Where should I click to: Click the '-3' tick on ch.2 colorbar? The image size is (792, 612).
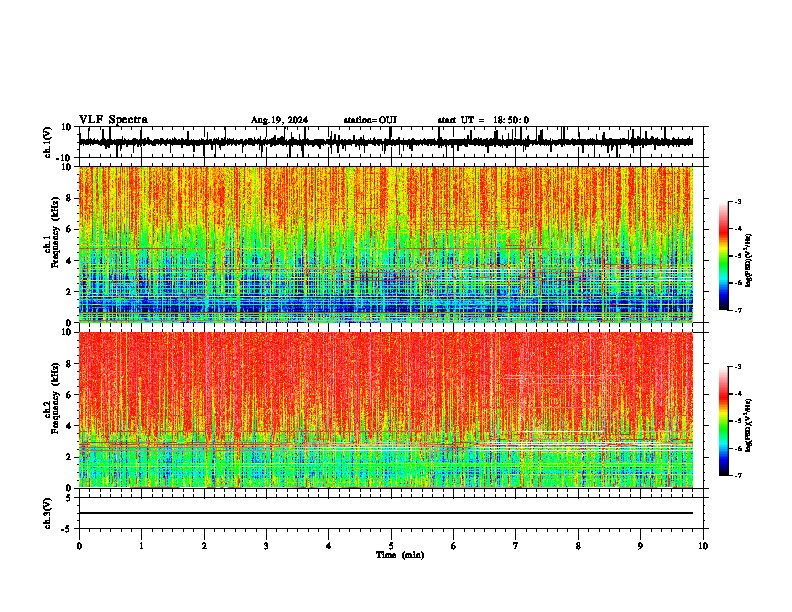pos(738,367)
